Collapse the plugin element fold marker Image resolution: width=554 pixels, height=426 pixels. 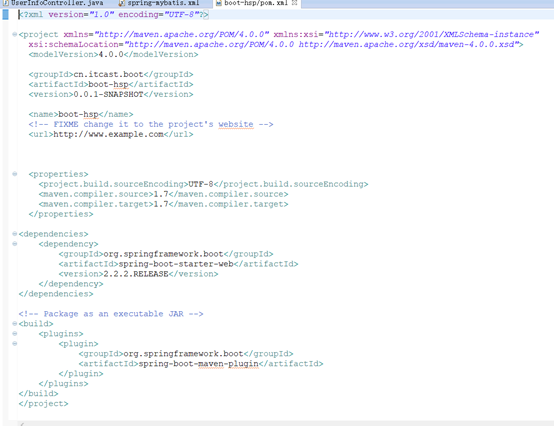pyautogui.click(x=14, y=343)
